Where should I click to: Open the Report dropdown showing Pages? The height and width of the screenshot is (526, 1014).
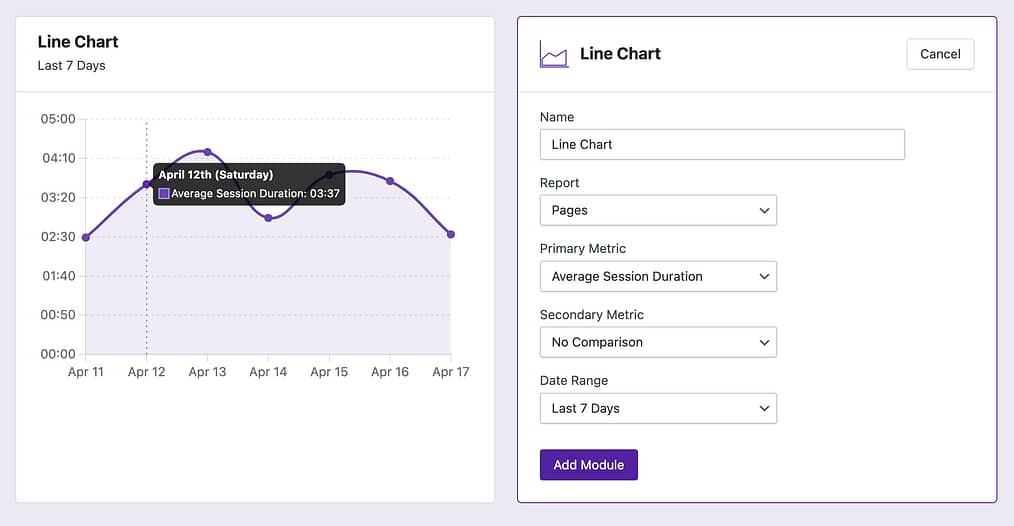click(x=658, y=210)
